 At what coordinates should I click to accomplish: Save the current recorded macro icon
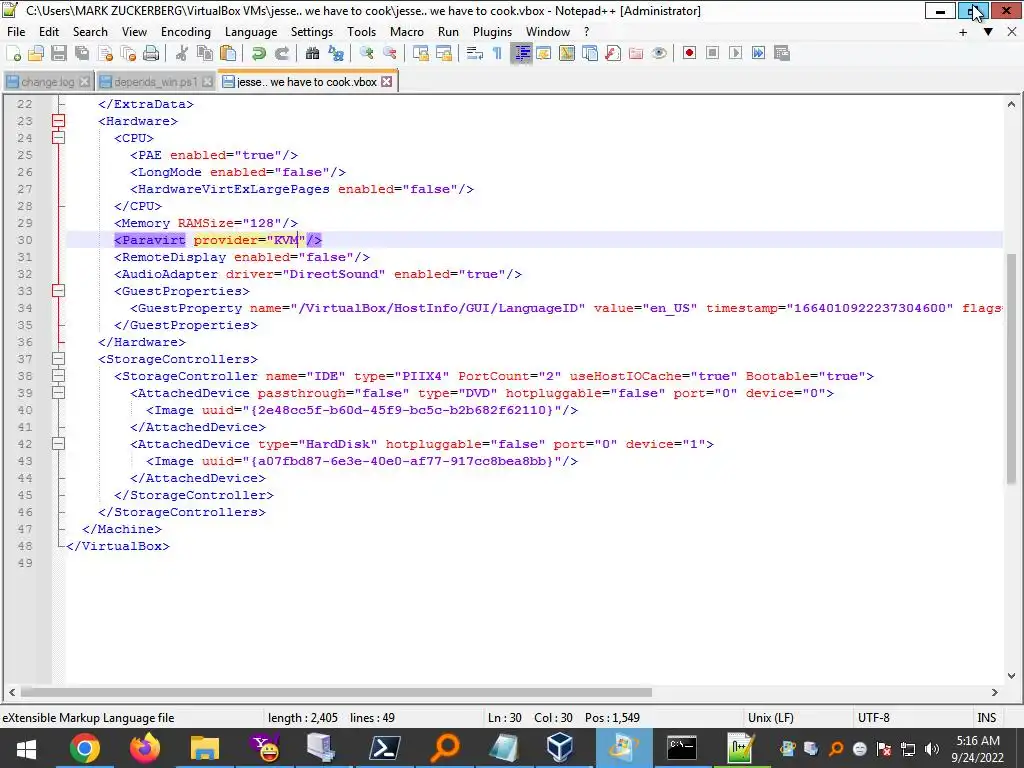(782, 54)
